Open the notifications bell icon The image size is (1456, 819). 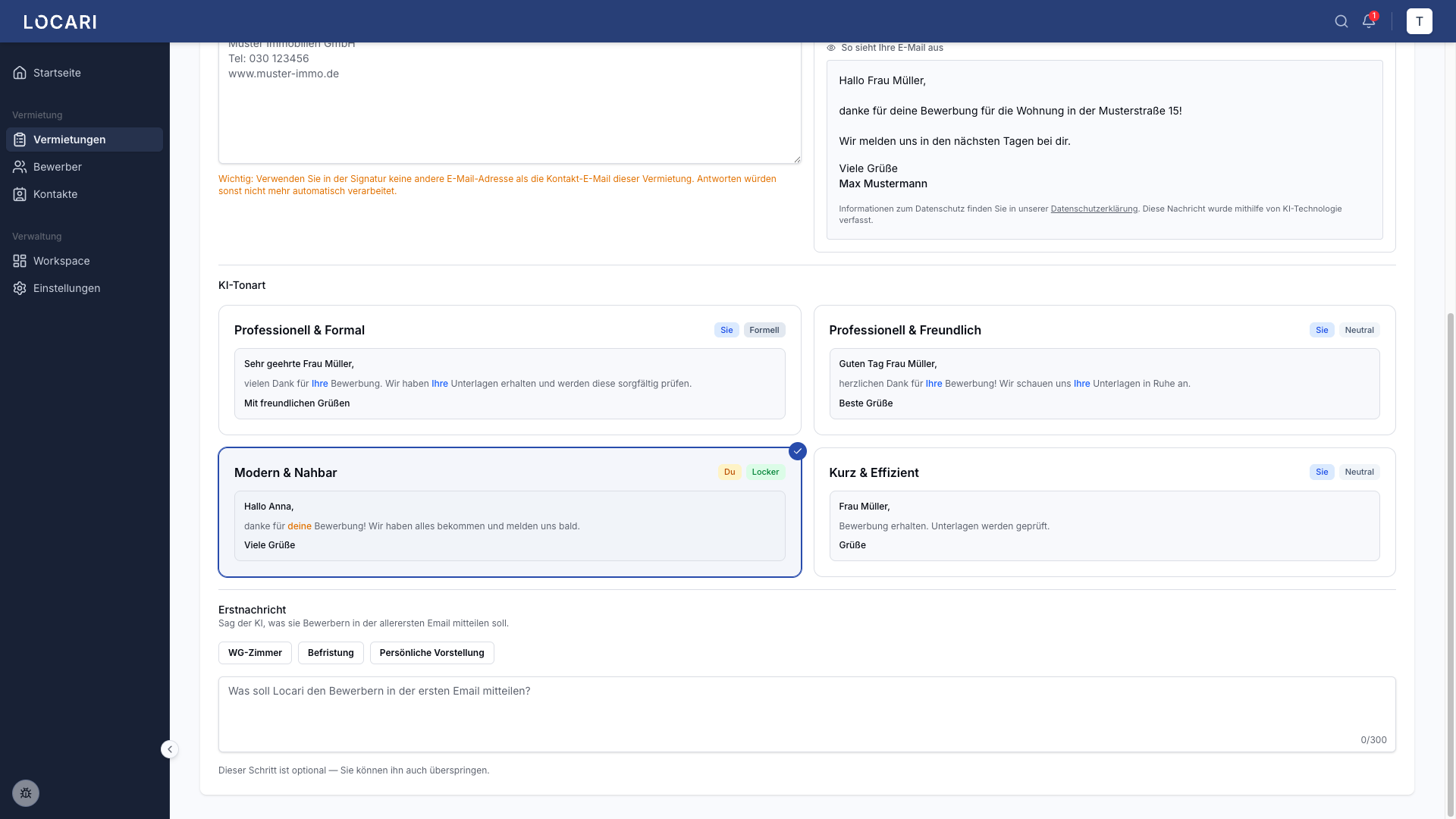1369,21
